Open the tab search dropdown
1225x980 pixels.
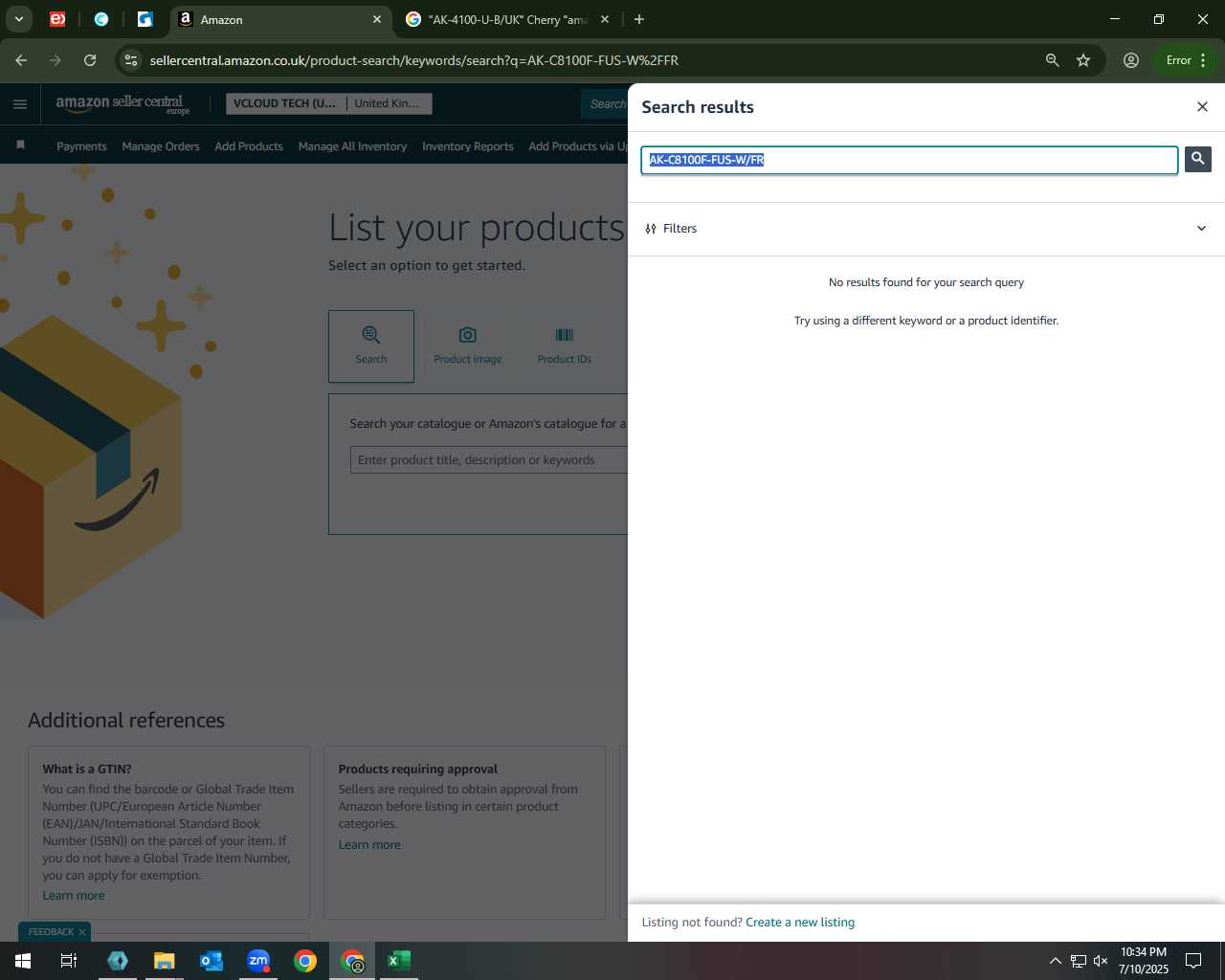tap(18, 19)
